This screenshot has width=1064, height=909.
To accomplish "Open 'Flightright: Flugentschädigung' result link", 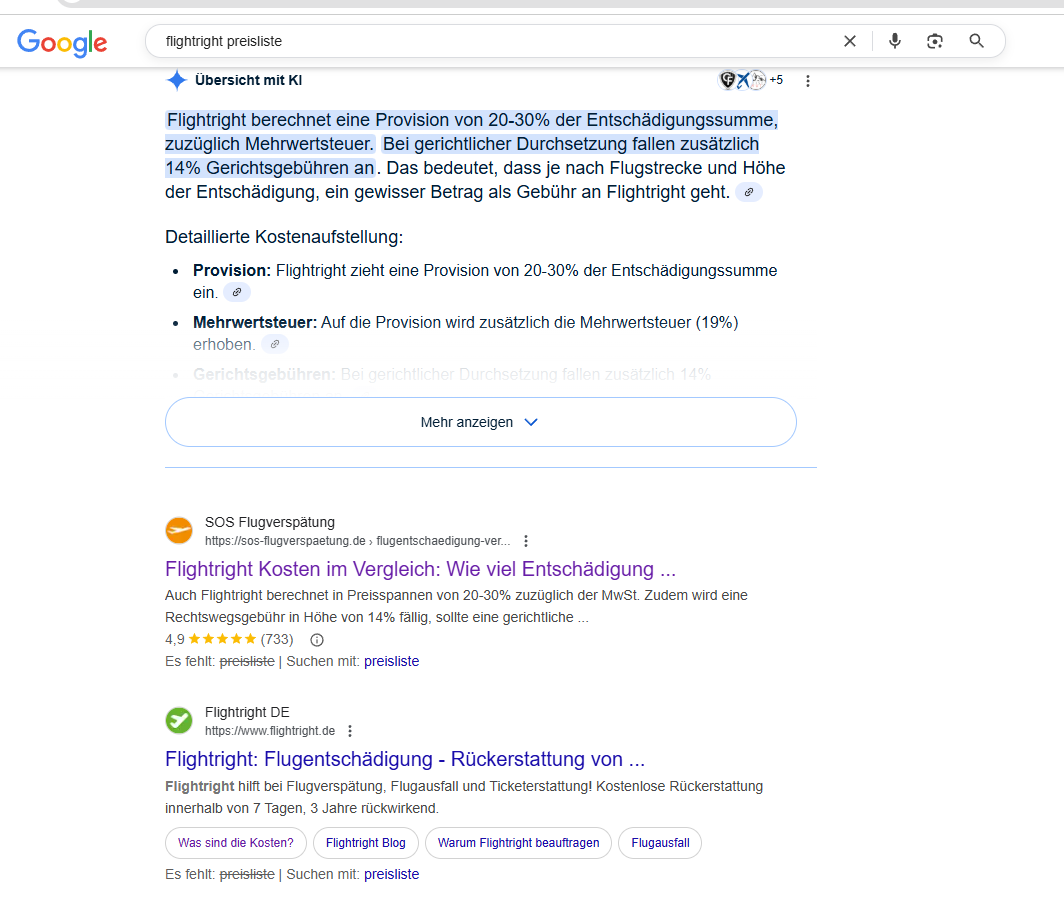I will pos(405,758).
